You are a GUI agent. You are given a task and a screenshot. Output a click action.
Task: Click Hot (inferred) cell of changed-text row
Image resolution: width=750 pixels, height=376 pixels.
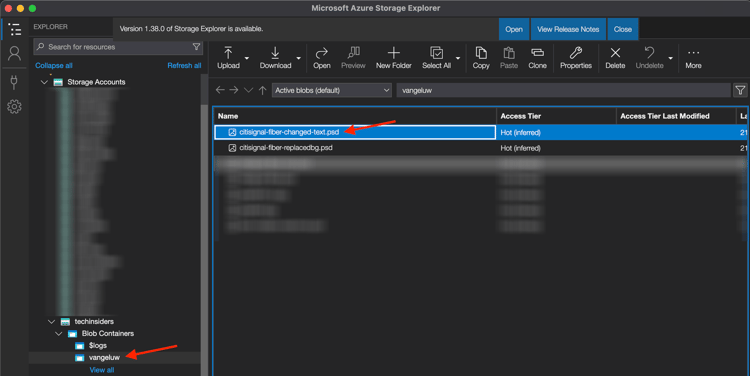click(x=556, y=132)
